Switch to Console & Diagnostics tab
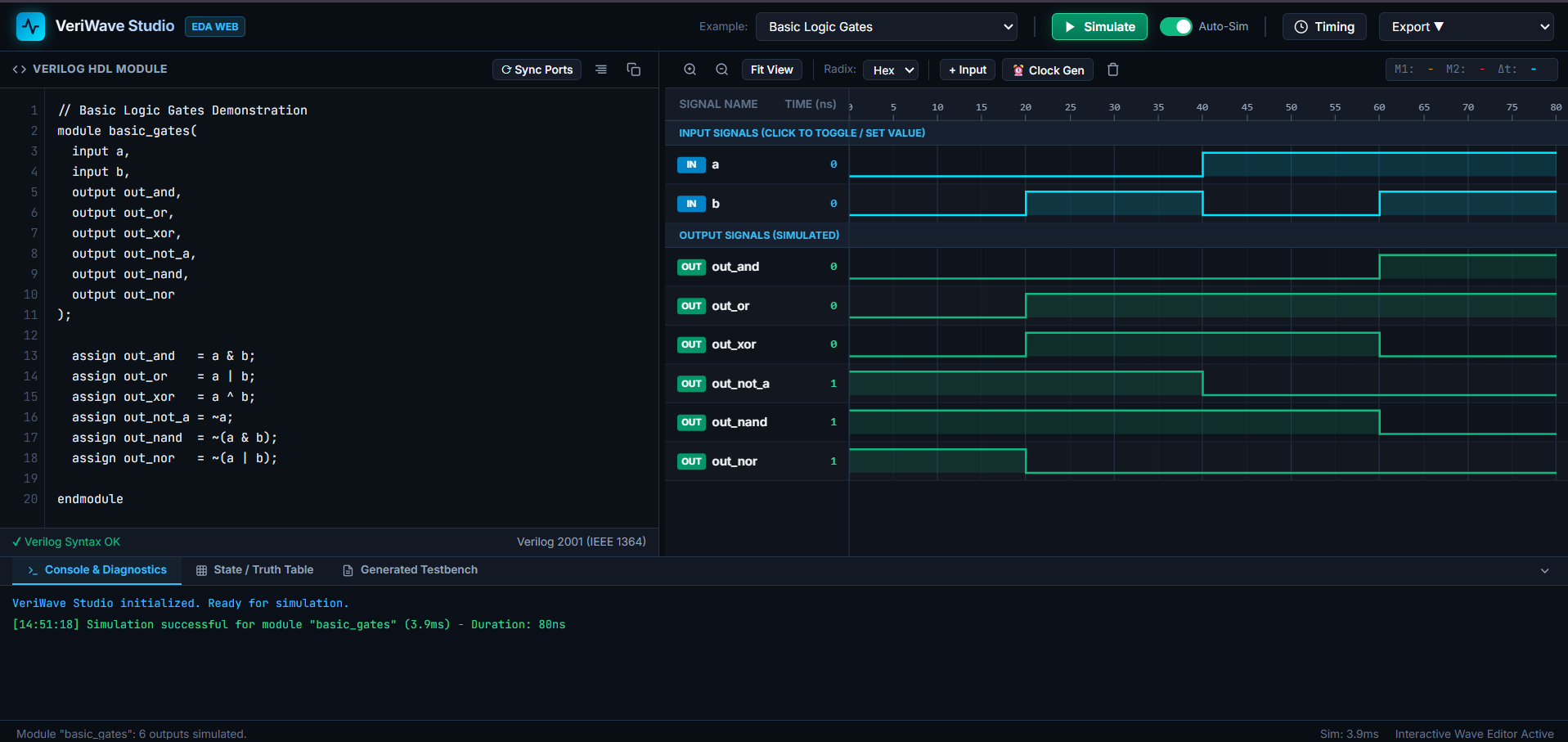This screenshot has width=1568, height=742. coord(97,570)
